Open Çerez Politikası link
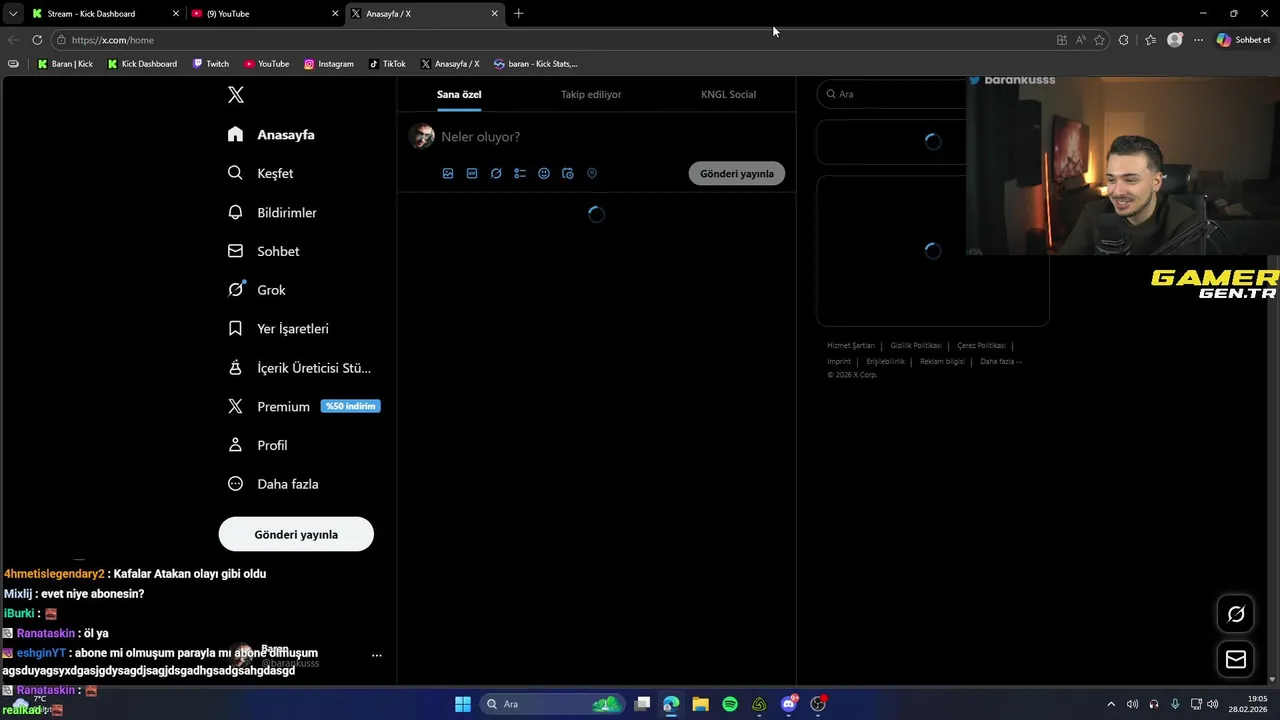This screenshot has height=720, width=1280. pyautogui.click(x=981, y=345)
